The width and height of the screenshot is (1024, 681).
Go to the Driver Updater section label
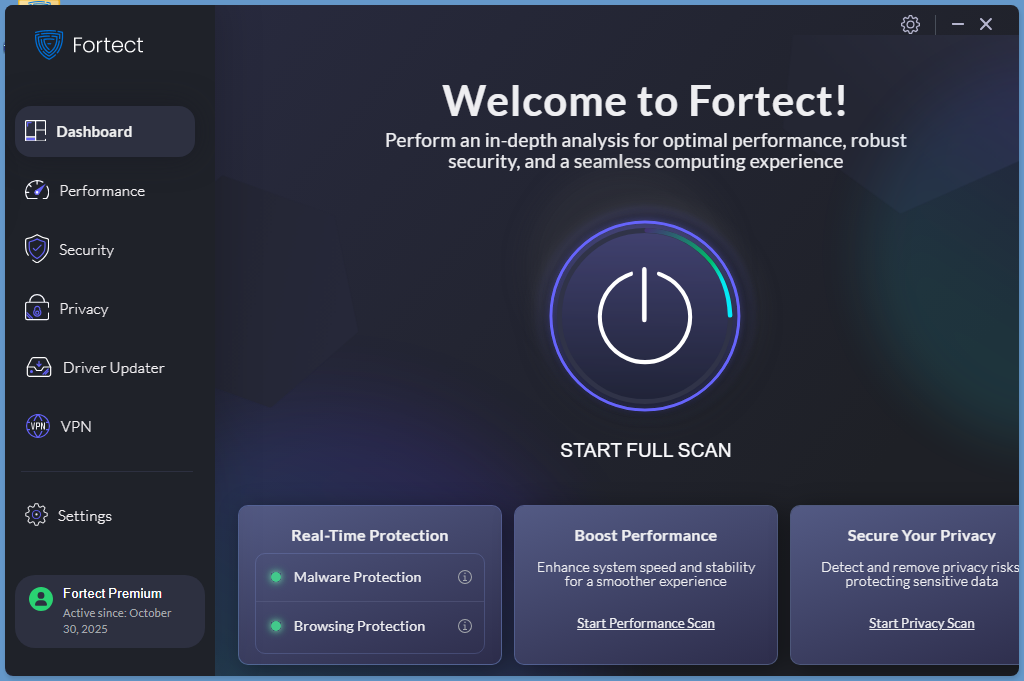pos(113,367)
